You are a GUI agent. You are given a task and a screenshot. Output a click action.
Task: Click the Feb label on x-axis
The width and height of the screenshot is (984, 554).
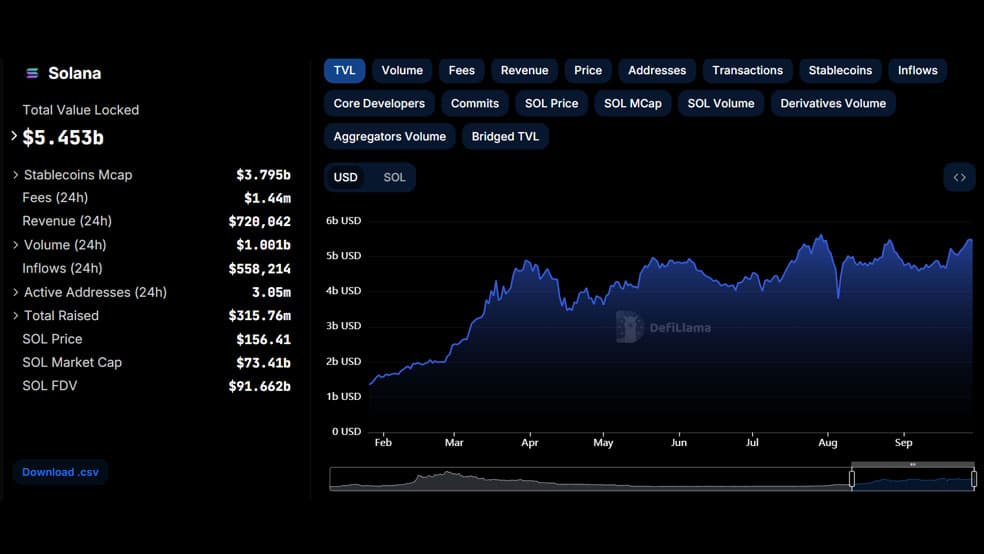tap(383, 443)
